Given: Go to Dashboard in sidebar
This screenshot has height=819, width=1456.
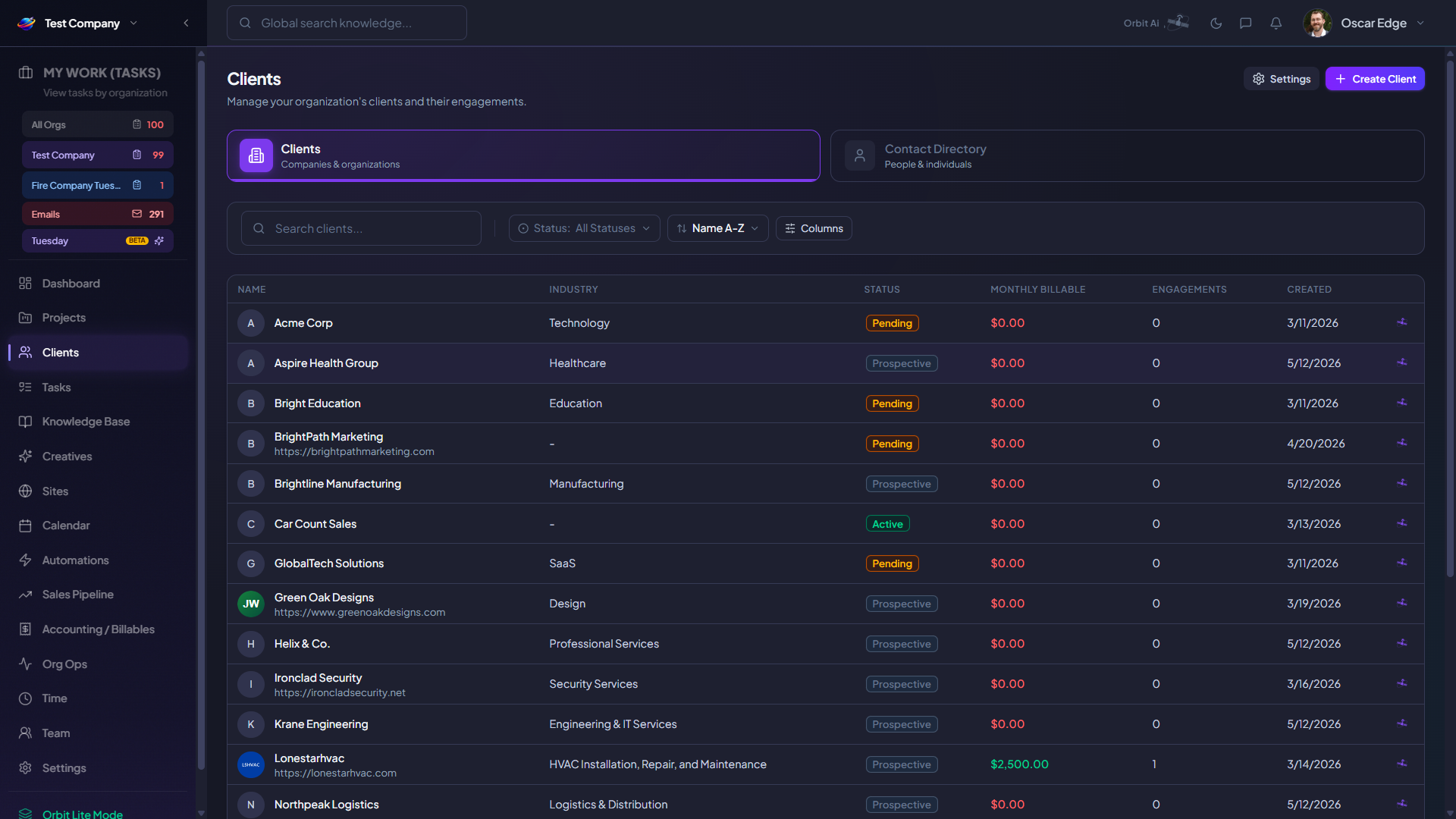Looking at the screenshot, I should [x=98, y=283].
